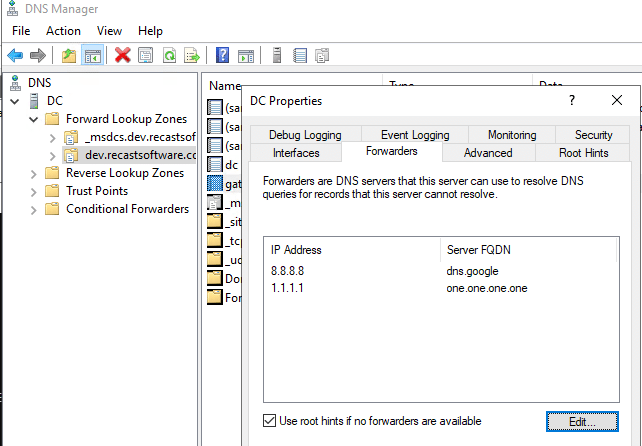Click the Up One Level folder icon

68,55
